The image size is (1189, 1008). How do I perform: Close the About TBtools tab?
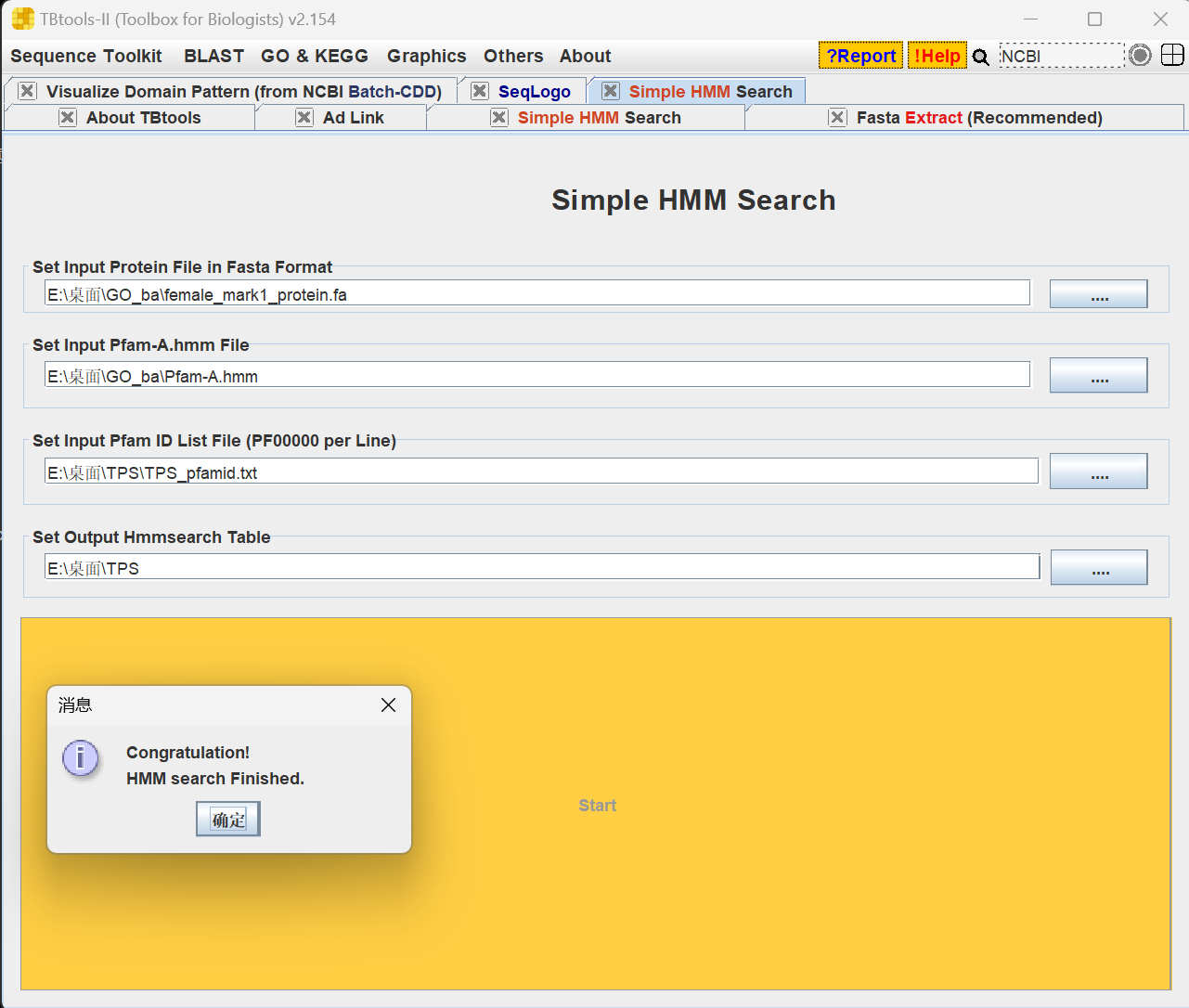[x=68, y=117]
